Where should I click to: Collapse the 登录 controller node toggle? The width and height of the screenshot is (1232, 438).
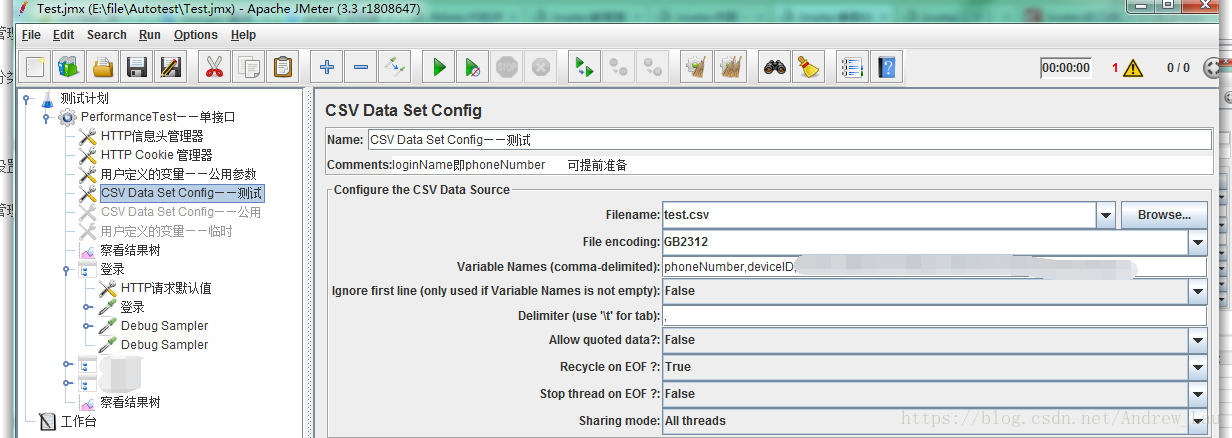(67, 270)
